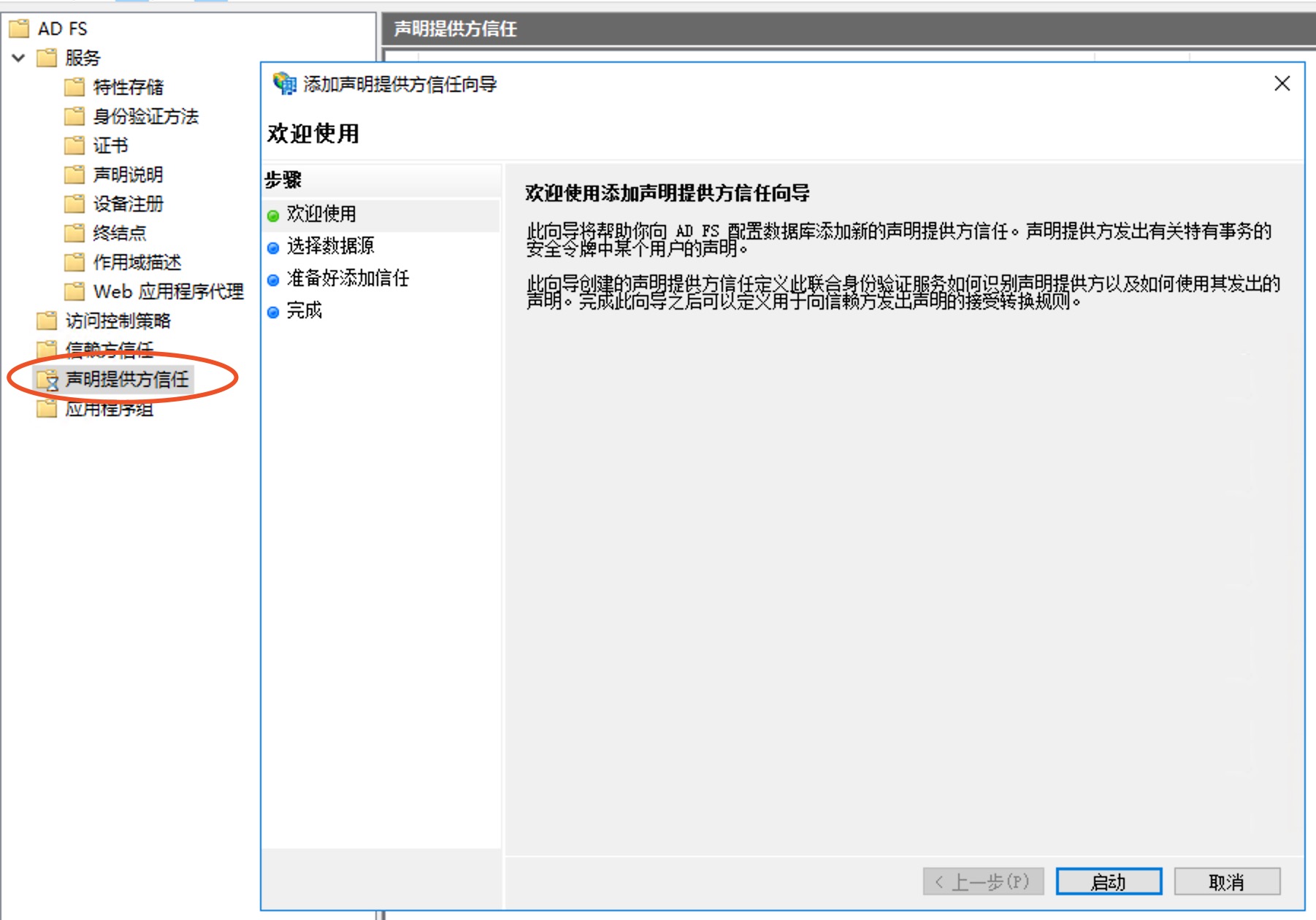This screenshot has width=1316, height=920.
Task: Select the 声明说明 folder icon
Action: tap(74, 175)
